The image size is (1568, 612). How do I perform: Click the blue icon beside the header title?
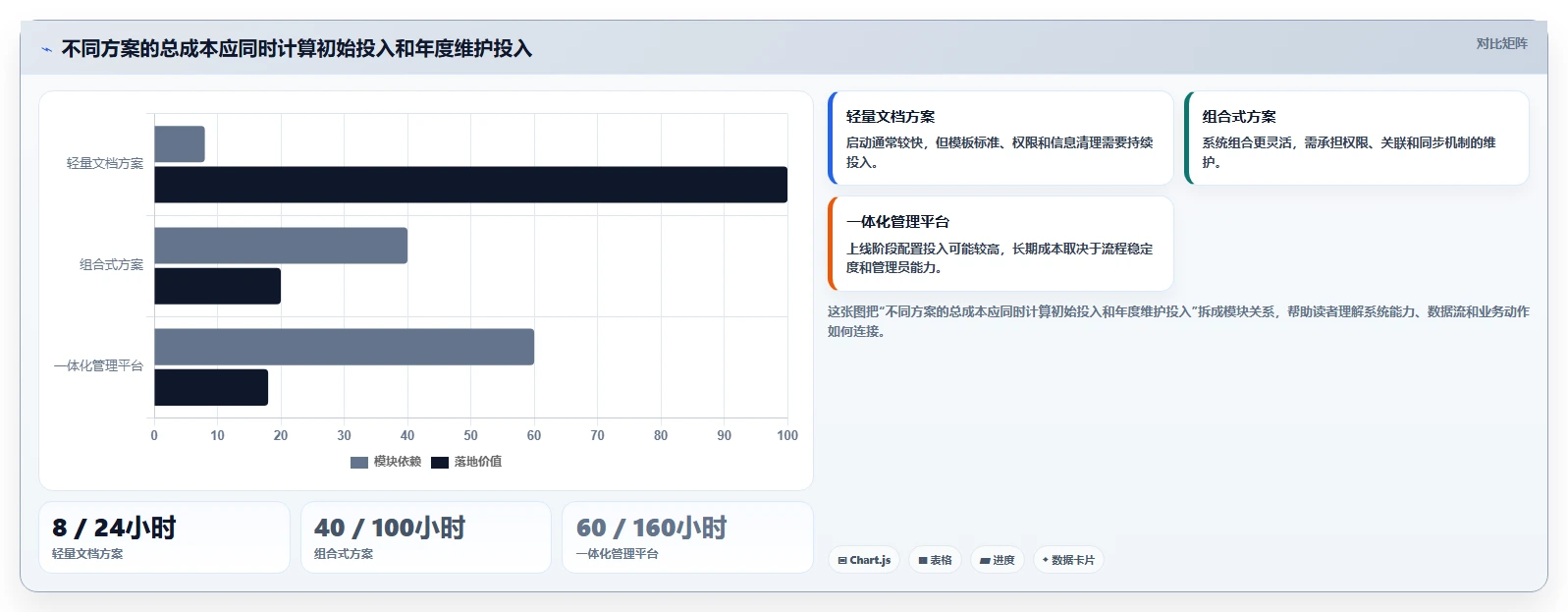(46, 49)
